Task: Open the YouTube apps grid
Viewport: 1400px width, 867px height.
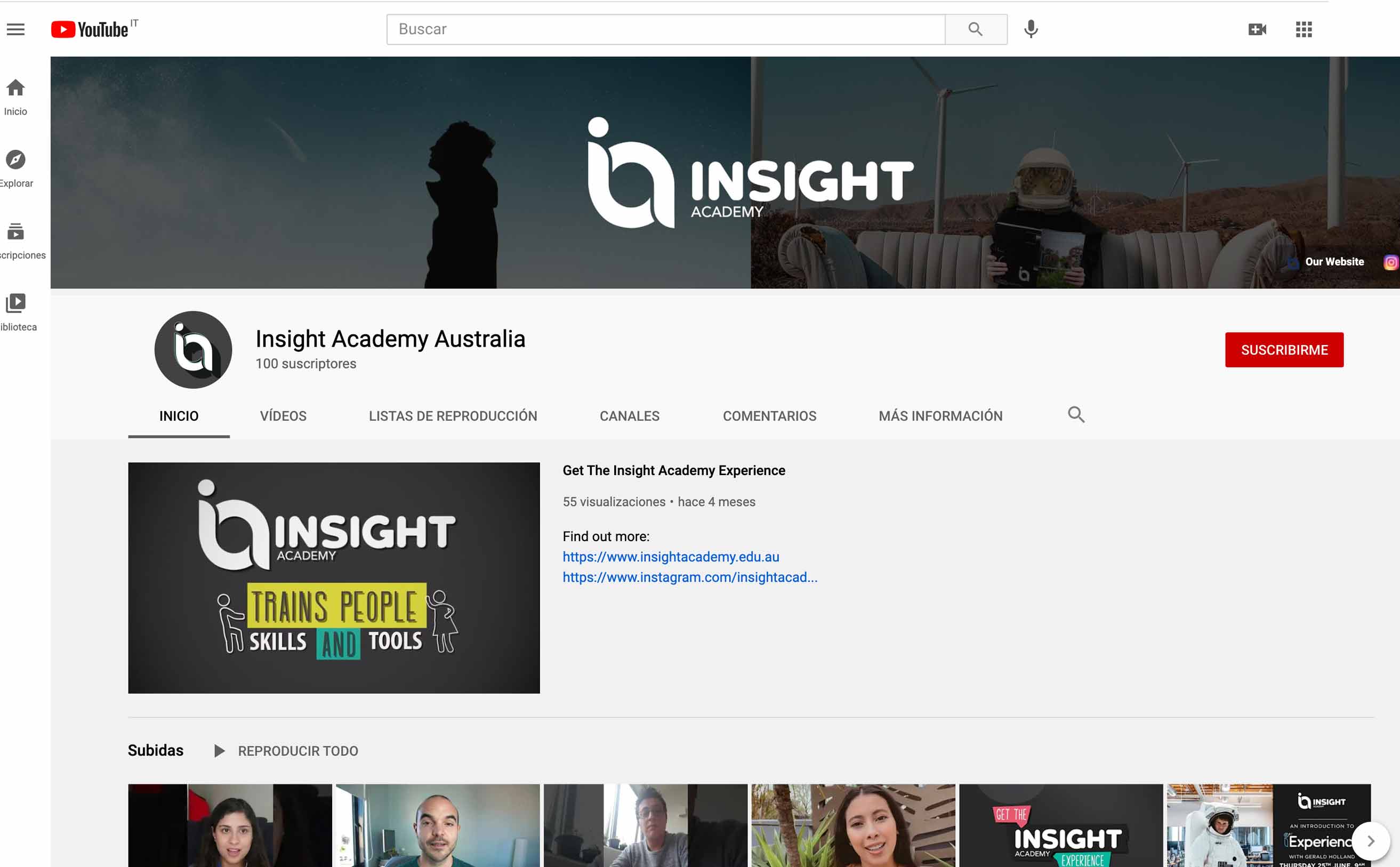Action: click(x=1304, y=29)
